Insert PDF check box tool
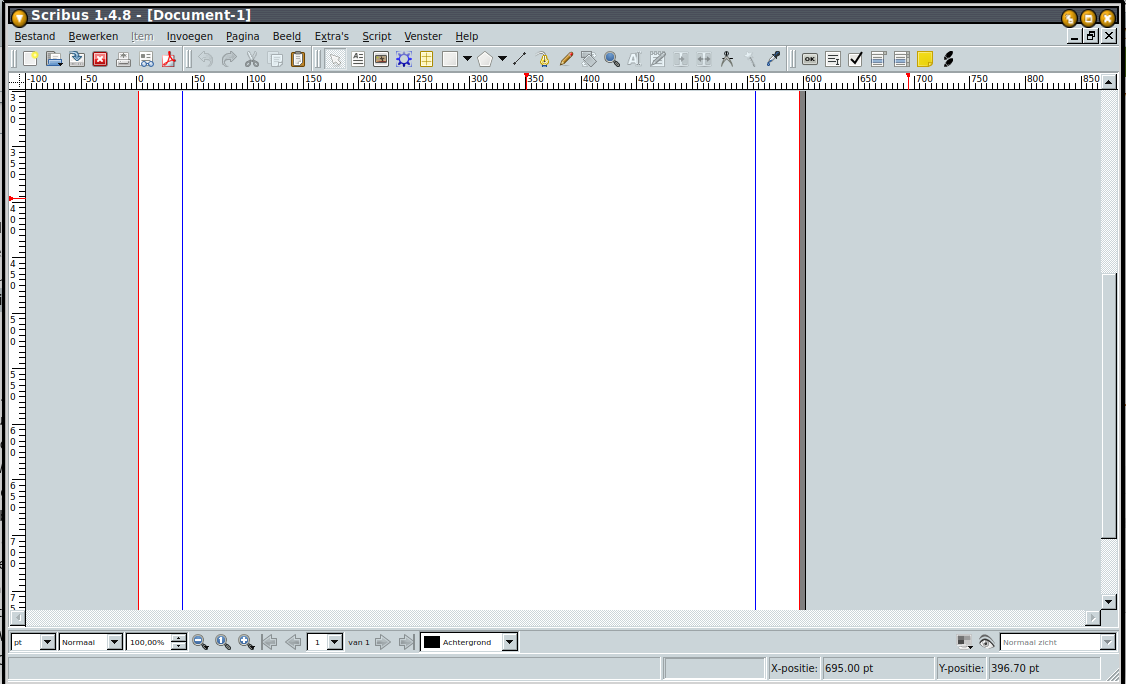This screenshot has height=684, width=1126. [855, 59]
